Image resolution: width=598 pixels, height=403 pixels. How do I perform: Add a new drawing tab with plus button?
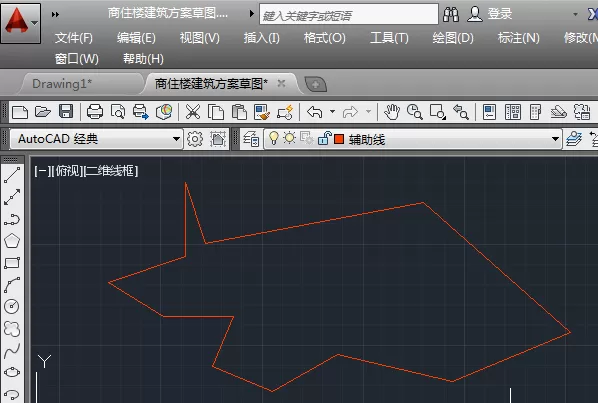pos(315,84)
